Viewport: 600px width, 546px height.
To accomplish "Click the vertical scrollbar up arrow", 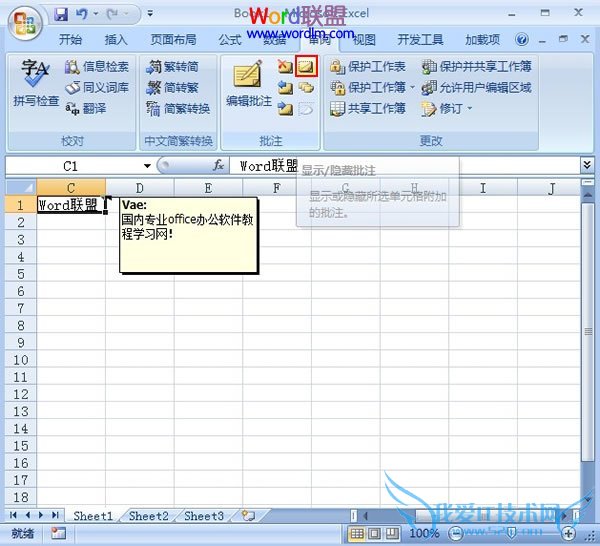I will (588, 195).
